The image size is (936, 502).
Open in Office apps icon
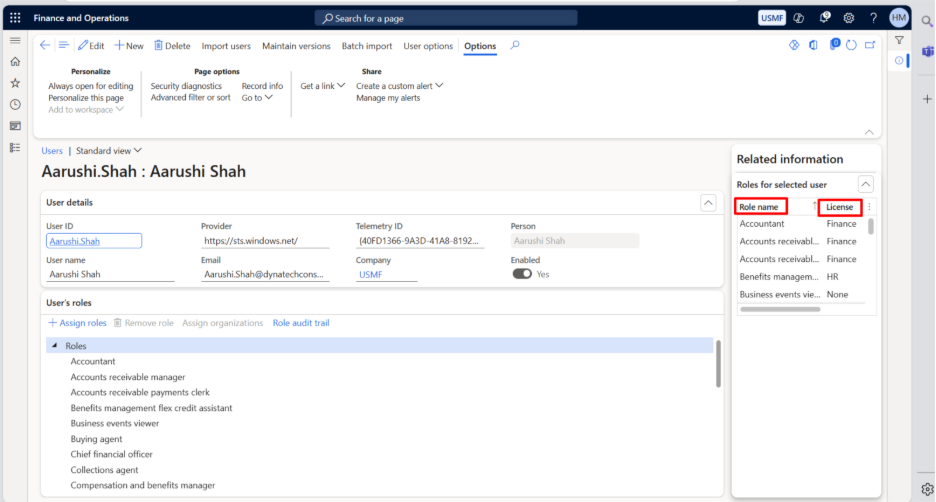(x=813, y=45)
